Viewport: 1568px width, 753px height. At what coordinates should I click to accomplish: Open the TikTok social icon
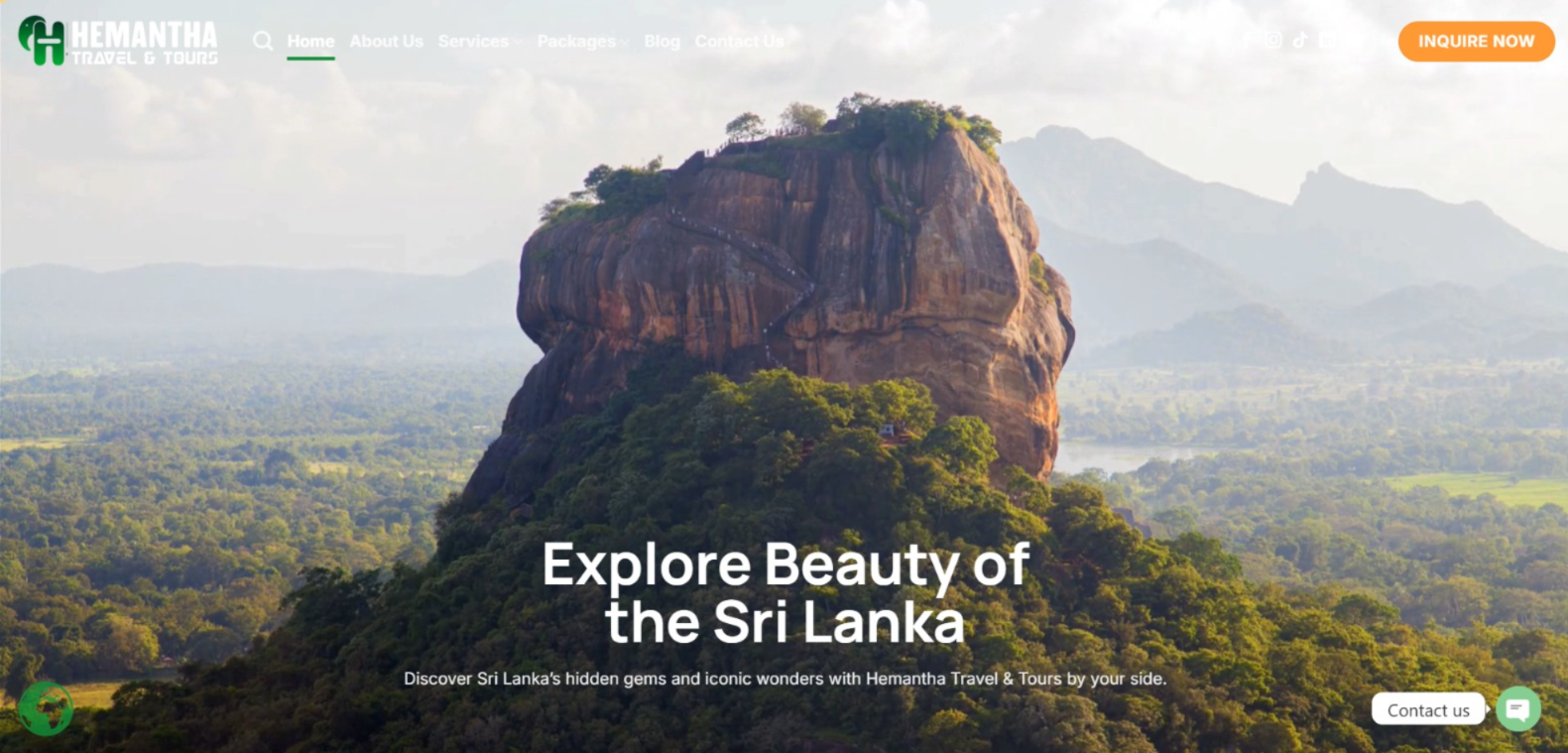pos(1300,40)
